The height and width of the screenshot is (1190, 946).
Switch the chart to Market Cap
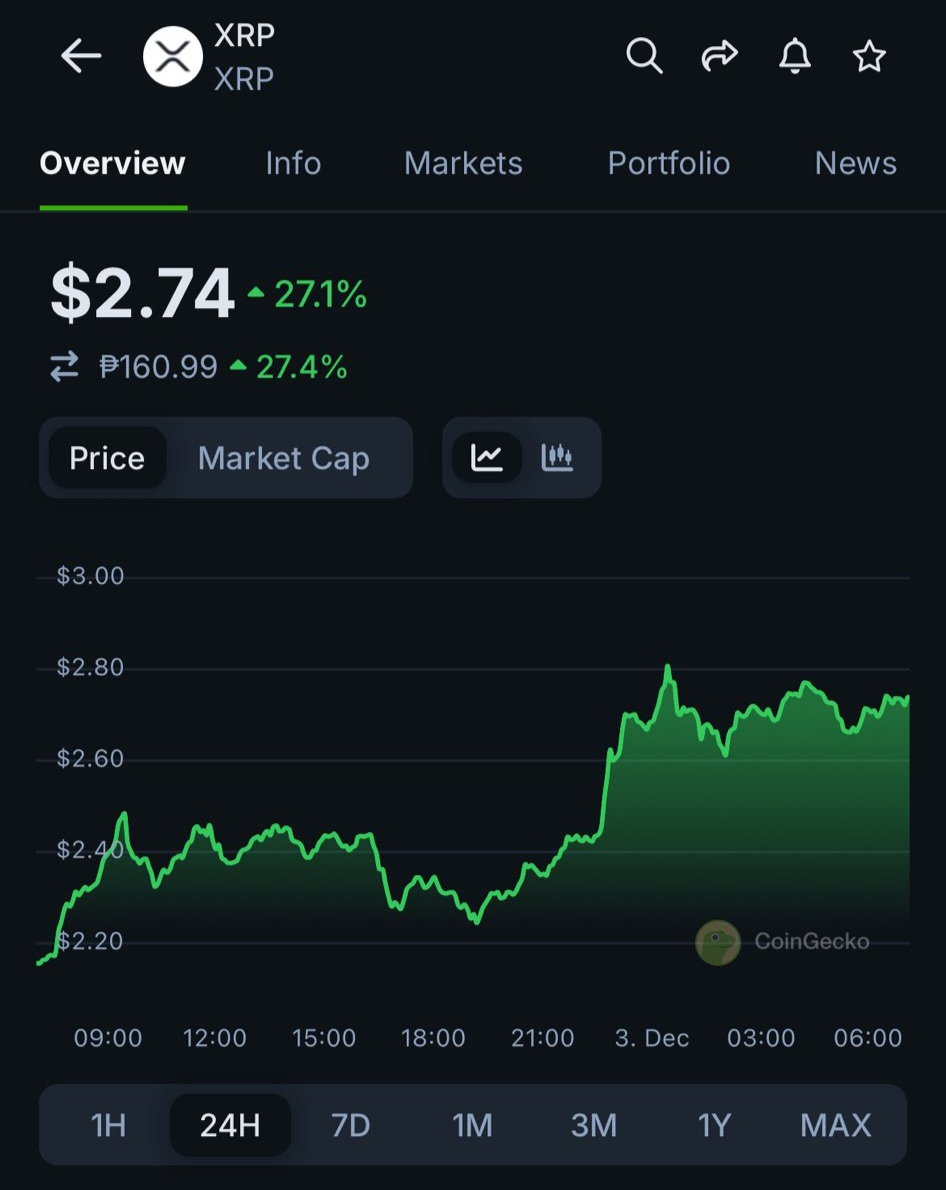click(284, 458)
